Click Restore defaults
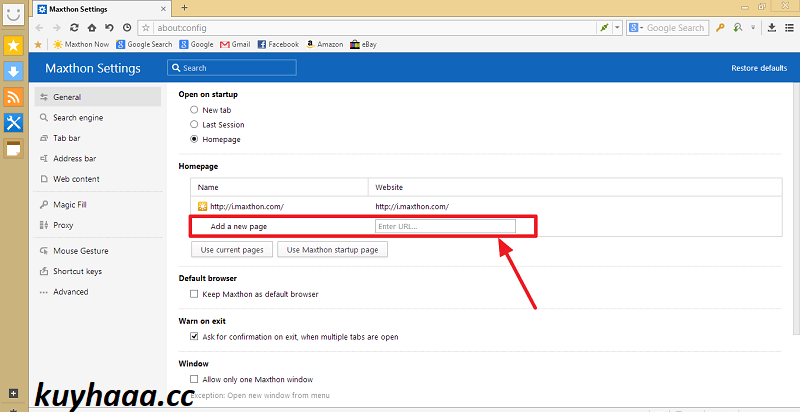Viewport: 800px width, 412px height. coord(759,68)
